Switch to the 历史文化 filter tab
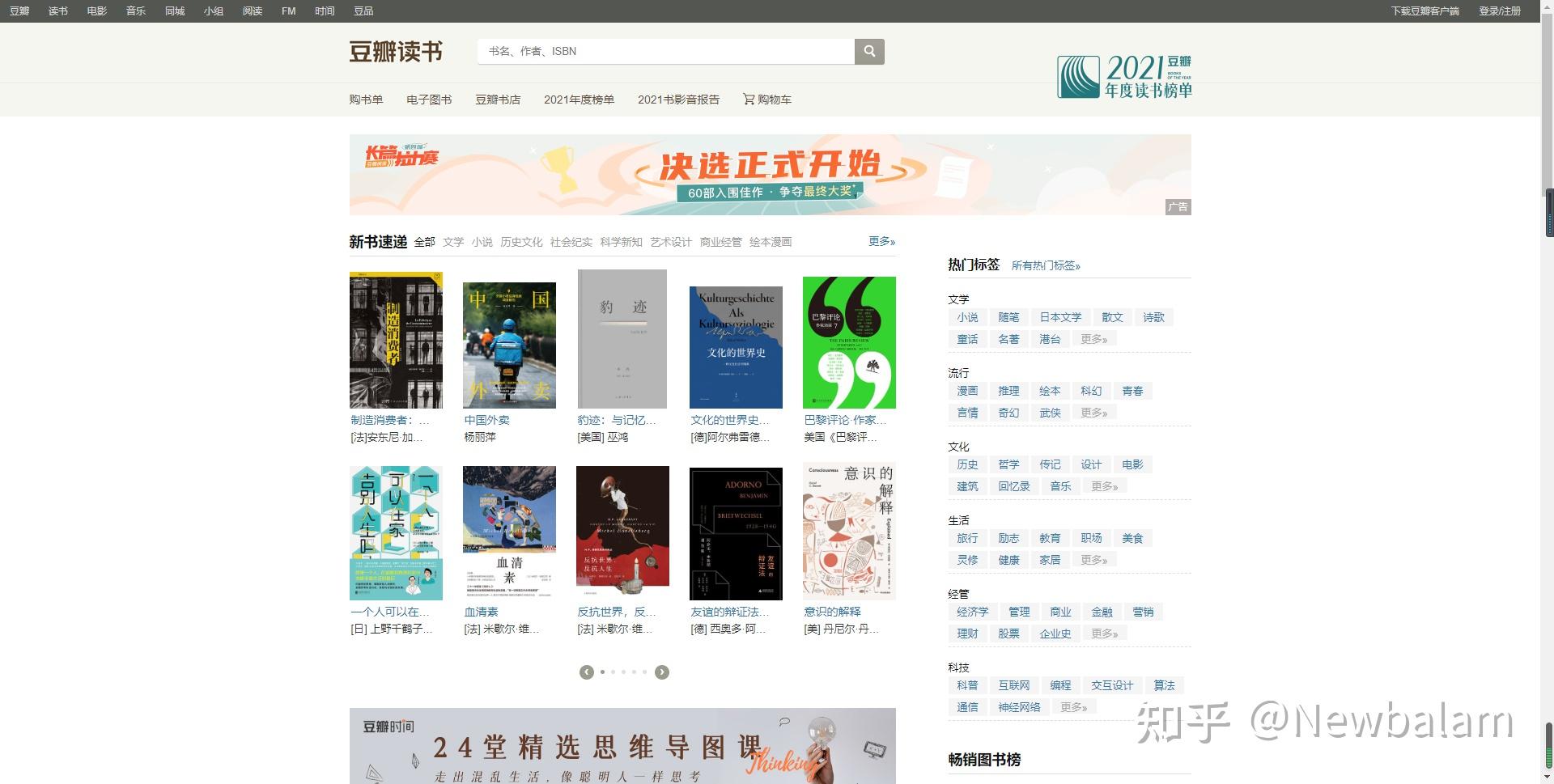 coord(521,241)
